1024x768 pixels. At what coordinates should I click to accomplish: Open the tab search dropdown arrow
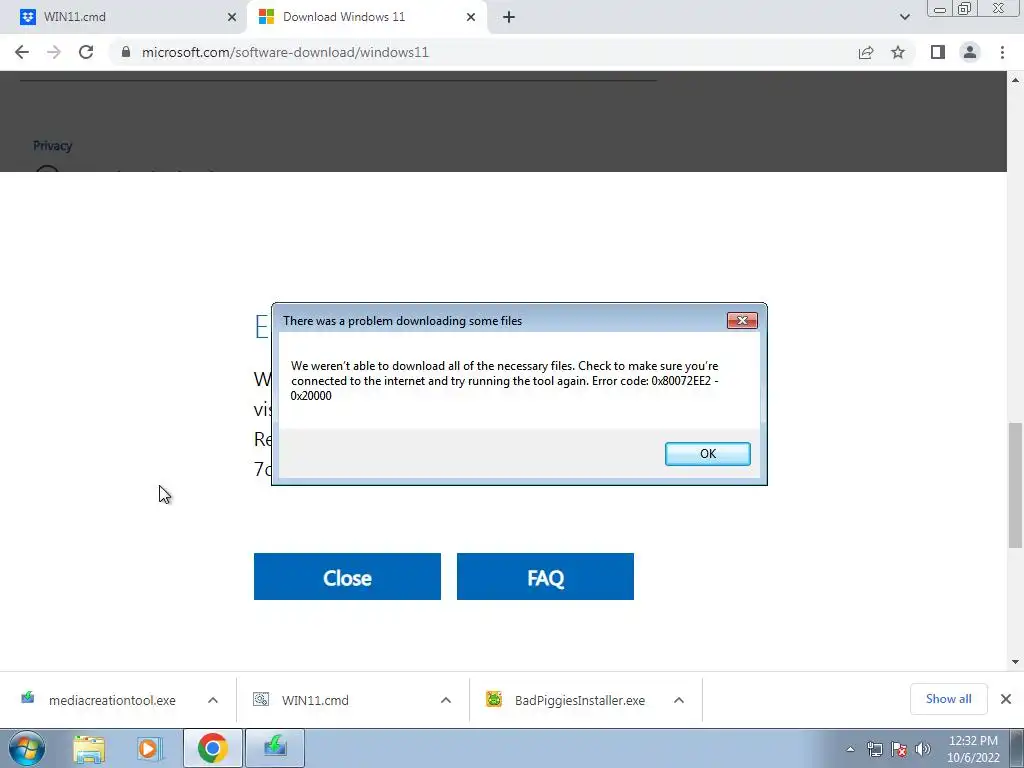904,17
